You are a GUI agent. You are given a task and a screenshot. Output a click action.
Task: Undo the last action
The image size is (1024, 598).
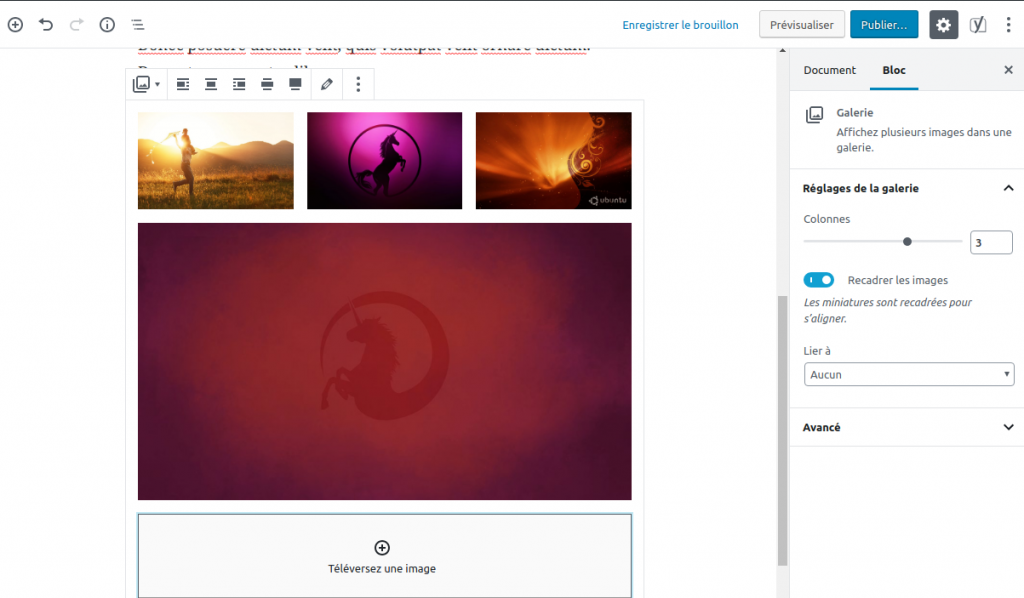pyautogui.click(x=46, y=25)
